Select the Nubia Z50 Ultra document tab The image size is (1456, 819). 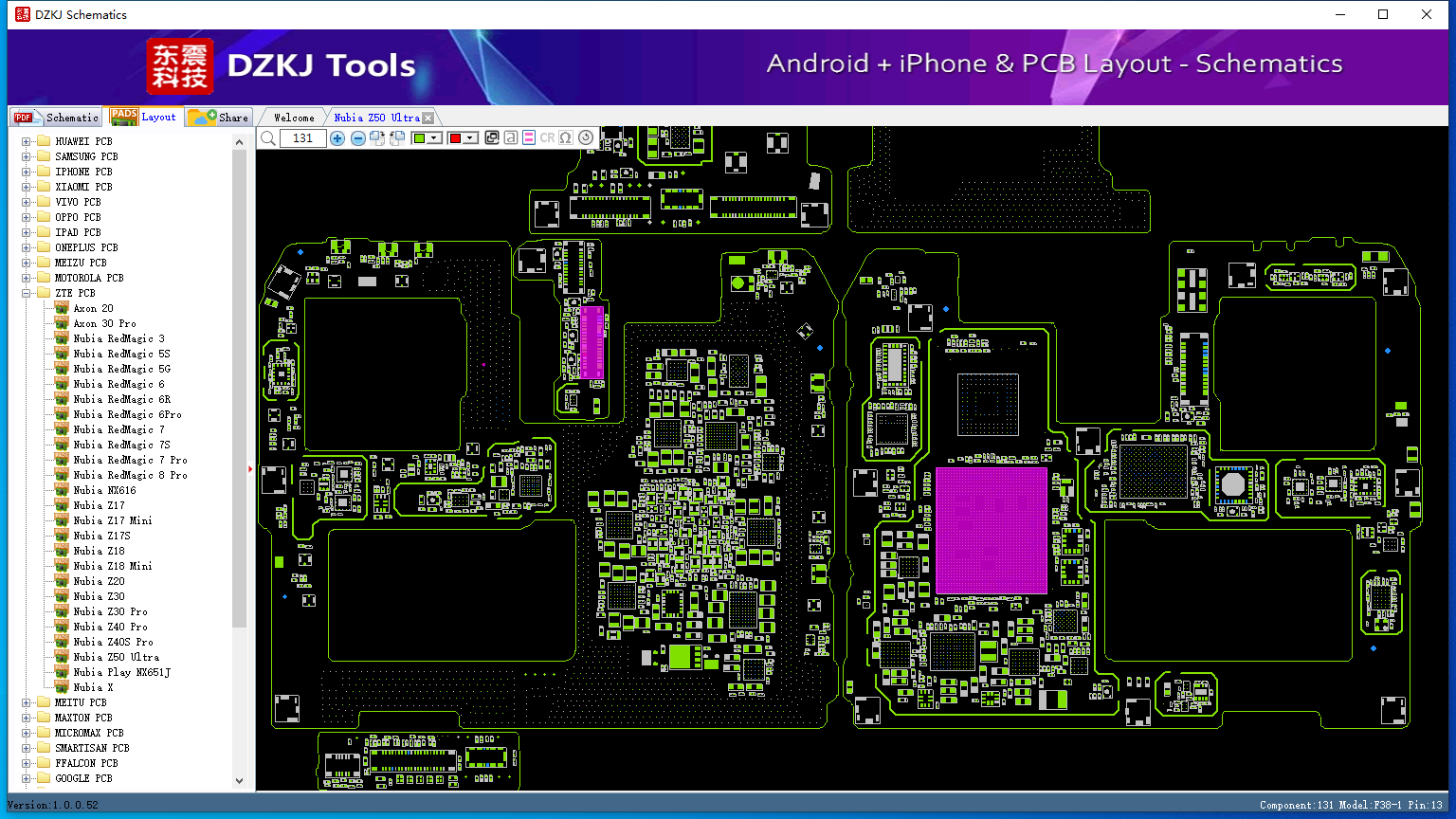point(376,118)
